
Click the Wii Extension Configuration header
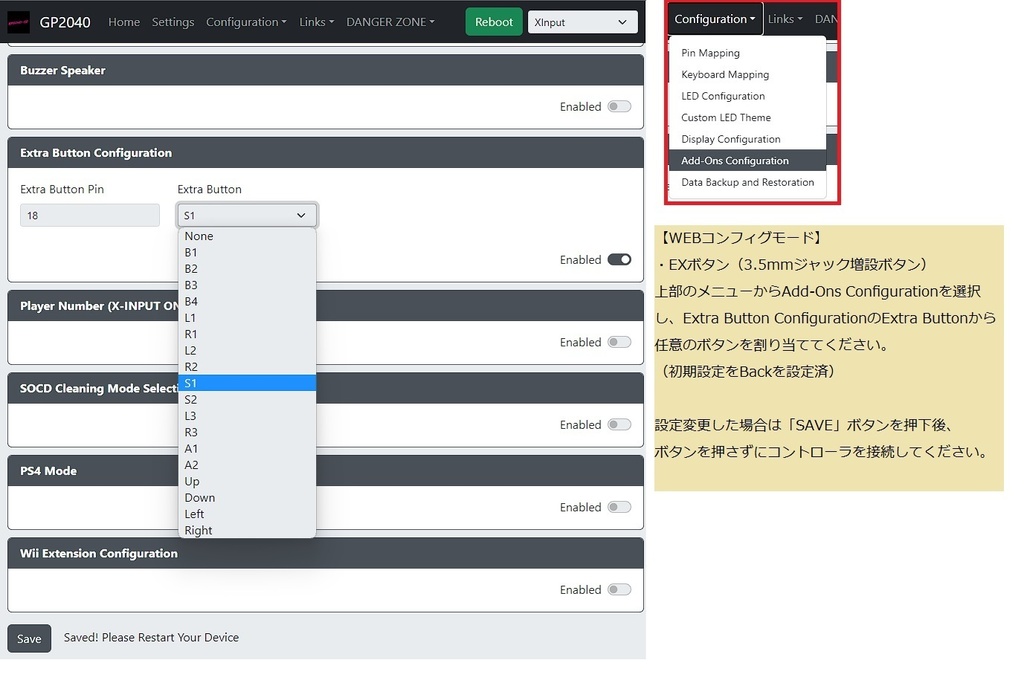325,553
